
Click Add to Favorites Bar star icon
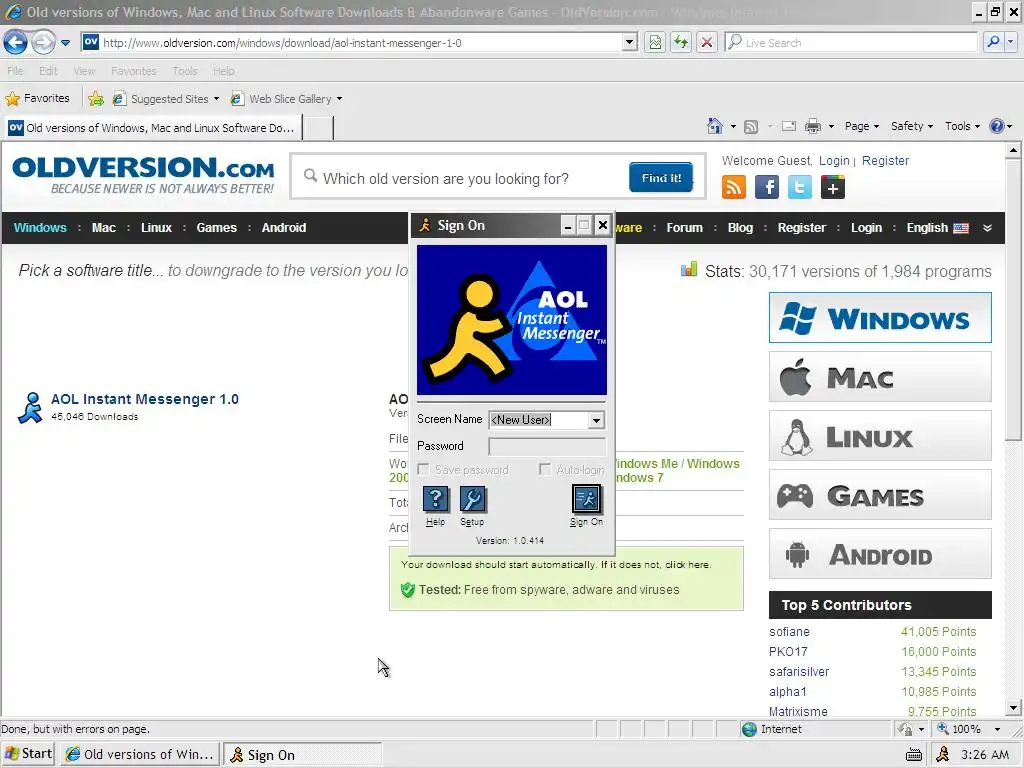pyautogui.click(x=96, y=99)
